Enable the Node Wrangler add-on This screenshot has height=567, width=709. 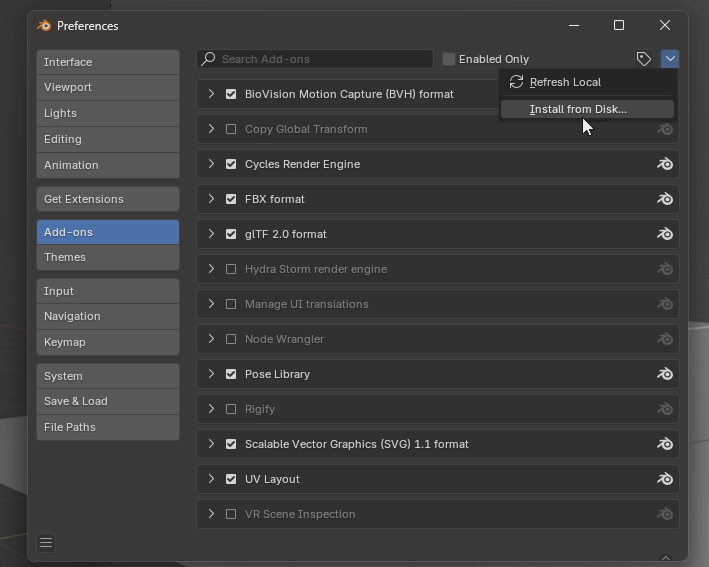231,339
